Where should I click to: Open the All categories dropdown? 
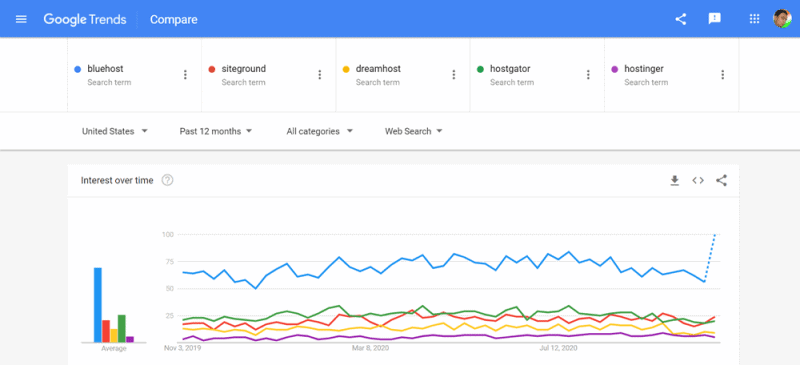click(319, 131)
